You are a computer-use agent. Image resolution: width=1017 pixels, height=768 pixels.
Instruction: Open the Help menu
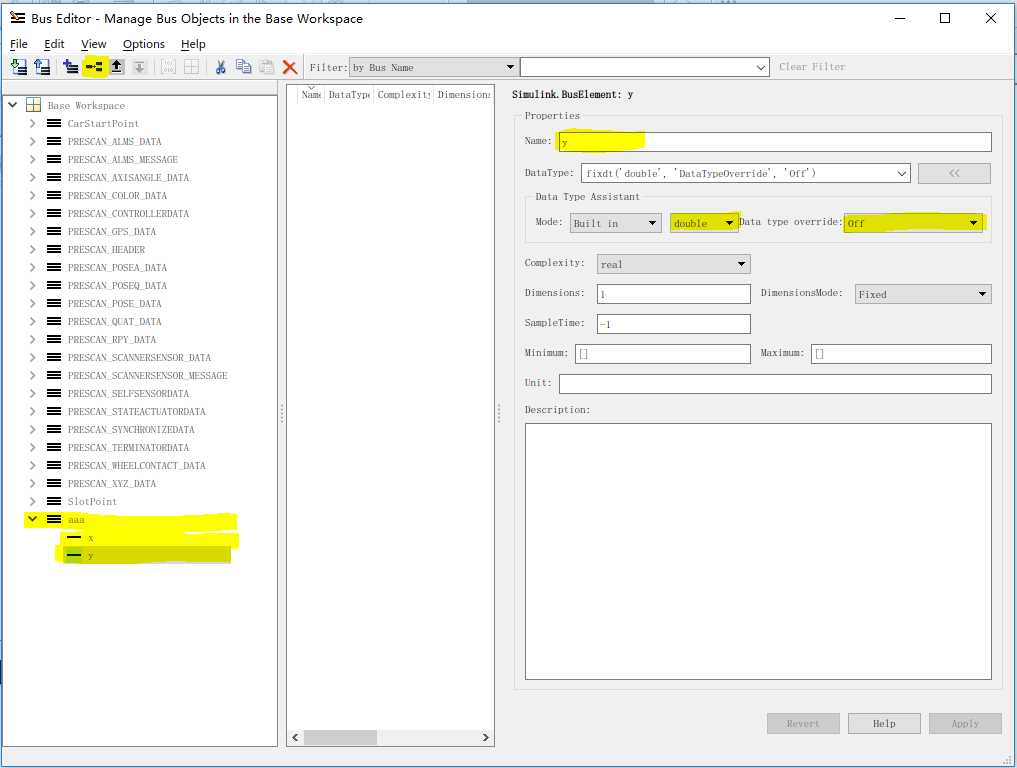(x=193, y=44)
